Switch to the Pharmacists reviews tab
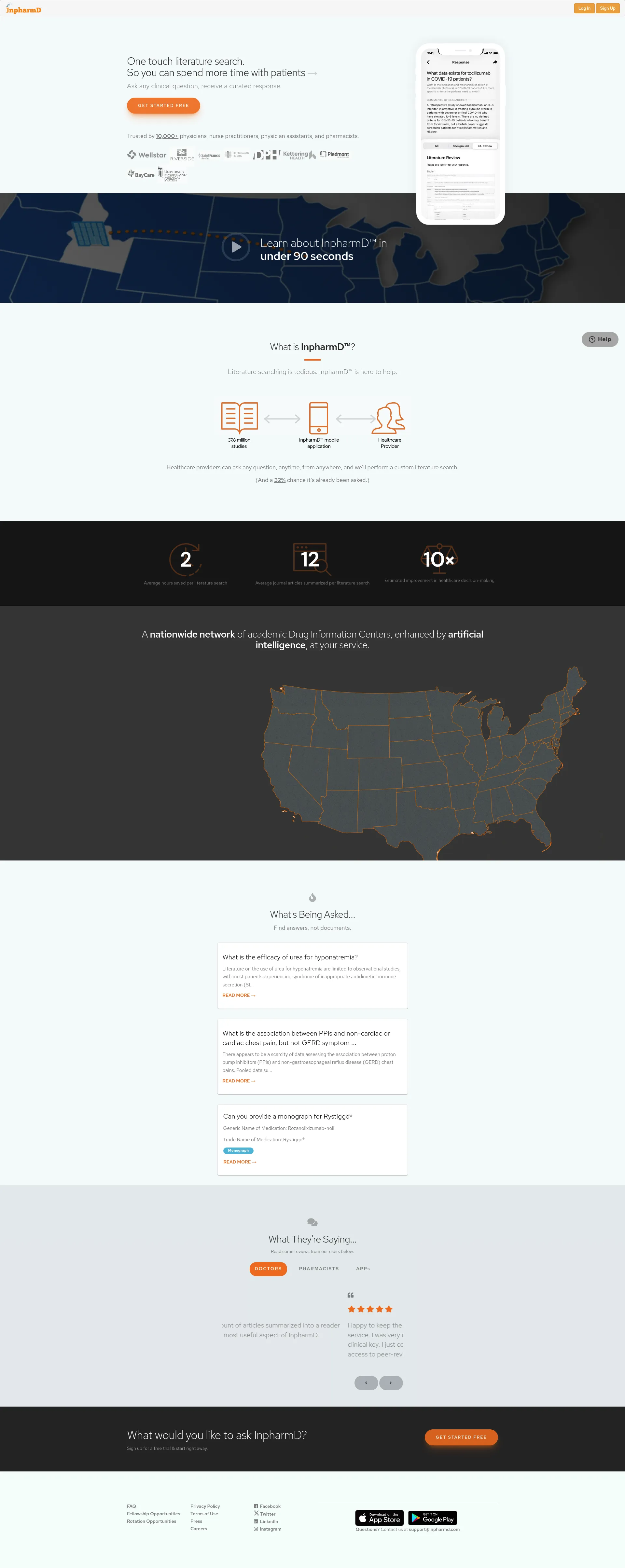The height and width of the screenshot is (1568, 625). 318,1269
